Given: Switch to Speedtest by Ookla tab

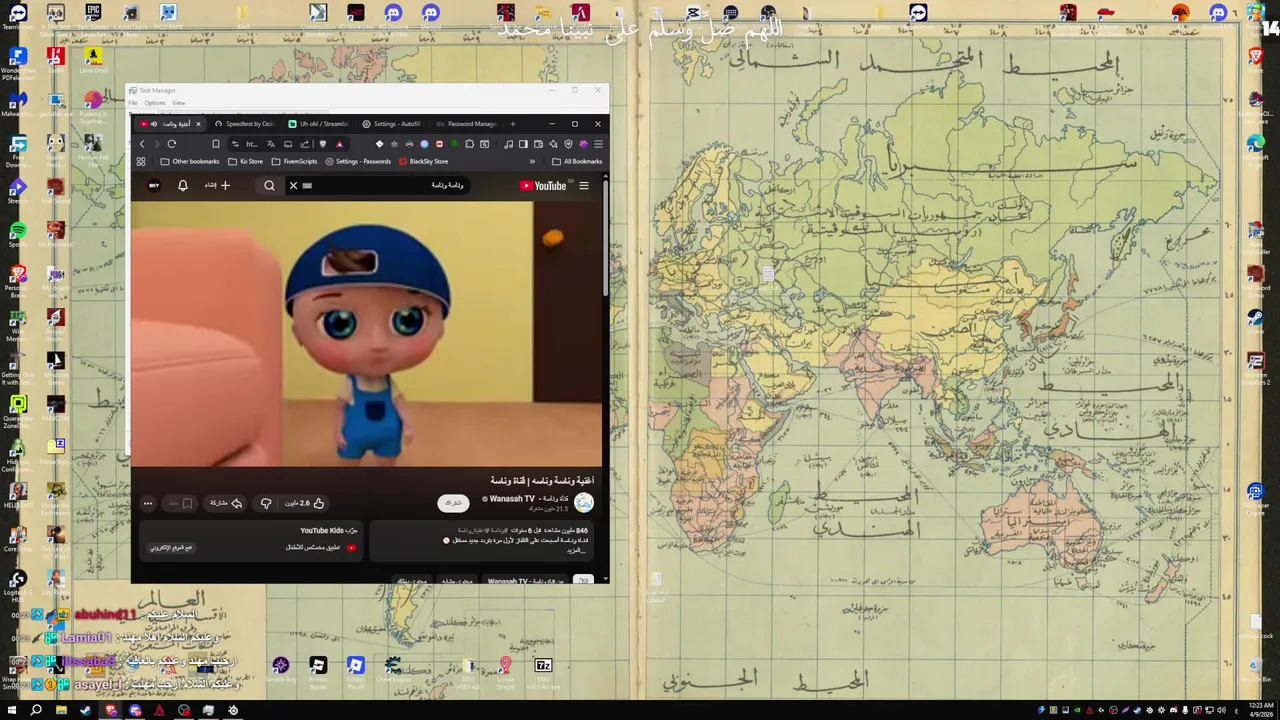Looking at the screenshot, I should [x=243, y=124].
